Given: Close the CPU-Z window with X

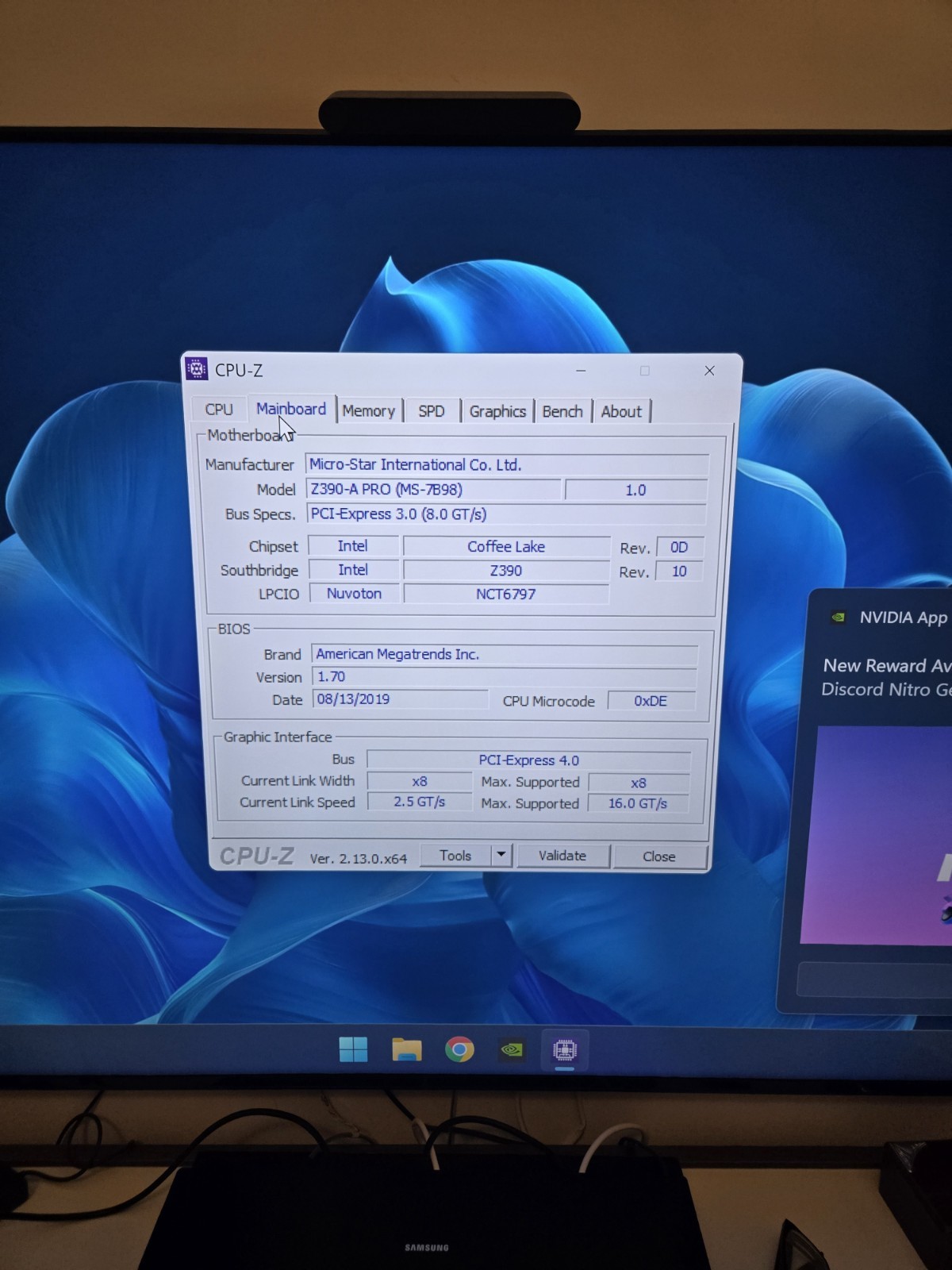Looking at the screenshot, I should 709,371.
